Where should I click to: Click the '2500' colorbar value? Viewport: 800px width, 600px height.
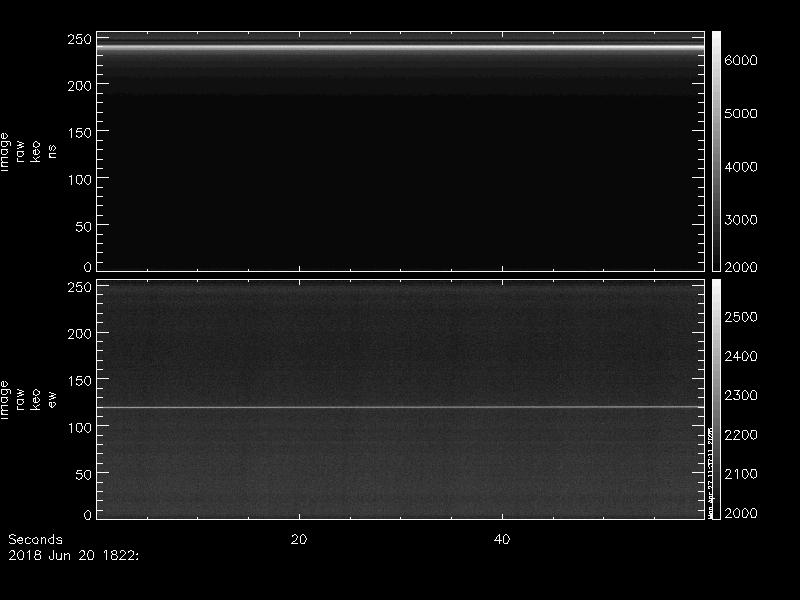pos(741,317)
